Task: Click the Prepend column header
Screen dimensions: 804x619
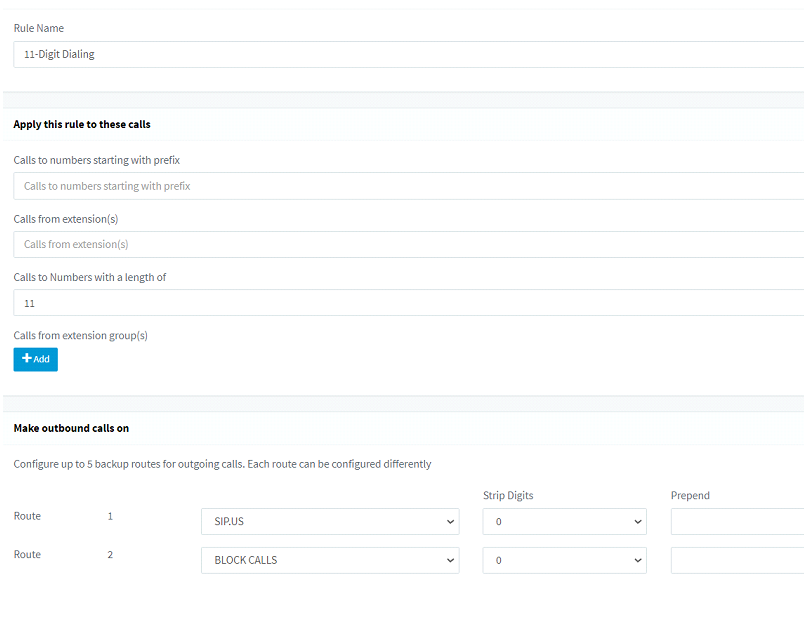Action: click(x=690, y=495)
